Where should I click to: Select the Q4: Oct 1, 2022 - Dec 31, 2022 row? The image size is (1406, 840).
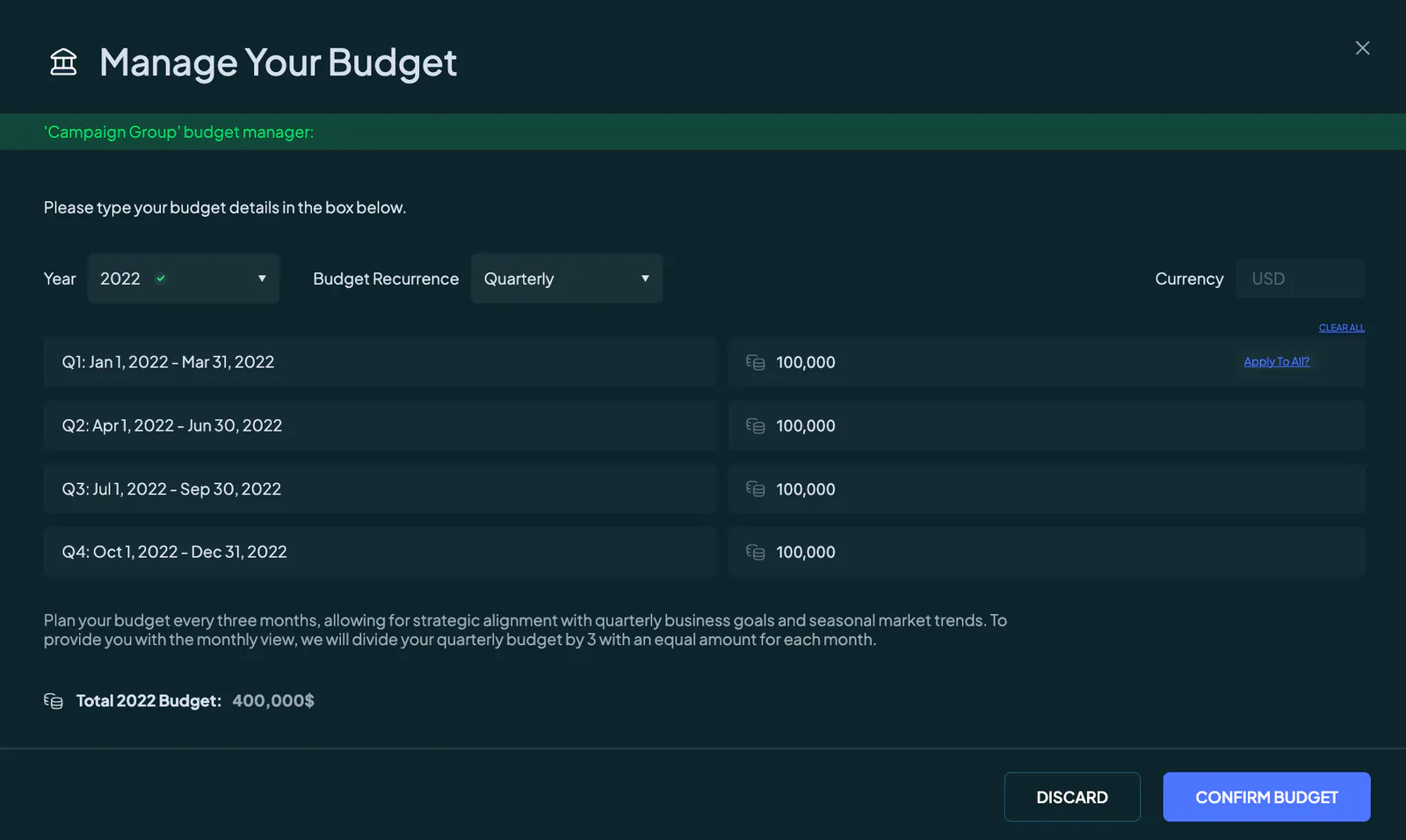pyautogui.click(x=380, y=552)
